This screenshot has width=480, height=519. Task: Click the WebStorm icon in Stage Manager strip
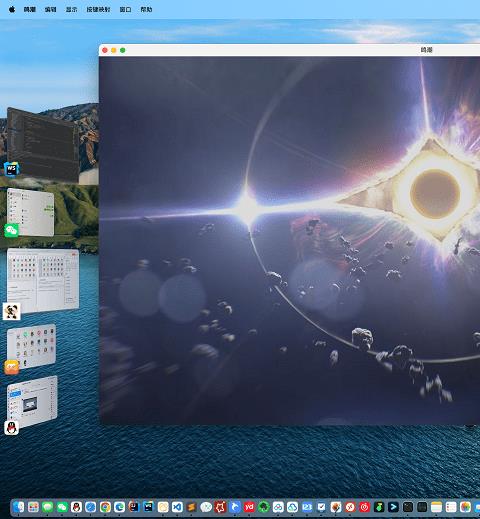pyautogui.click(x=12, y=169)
